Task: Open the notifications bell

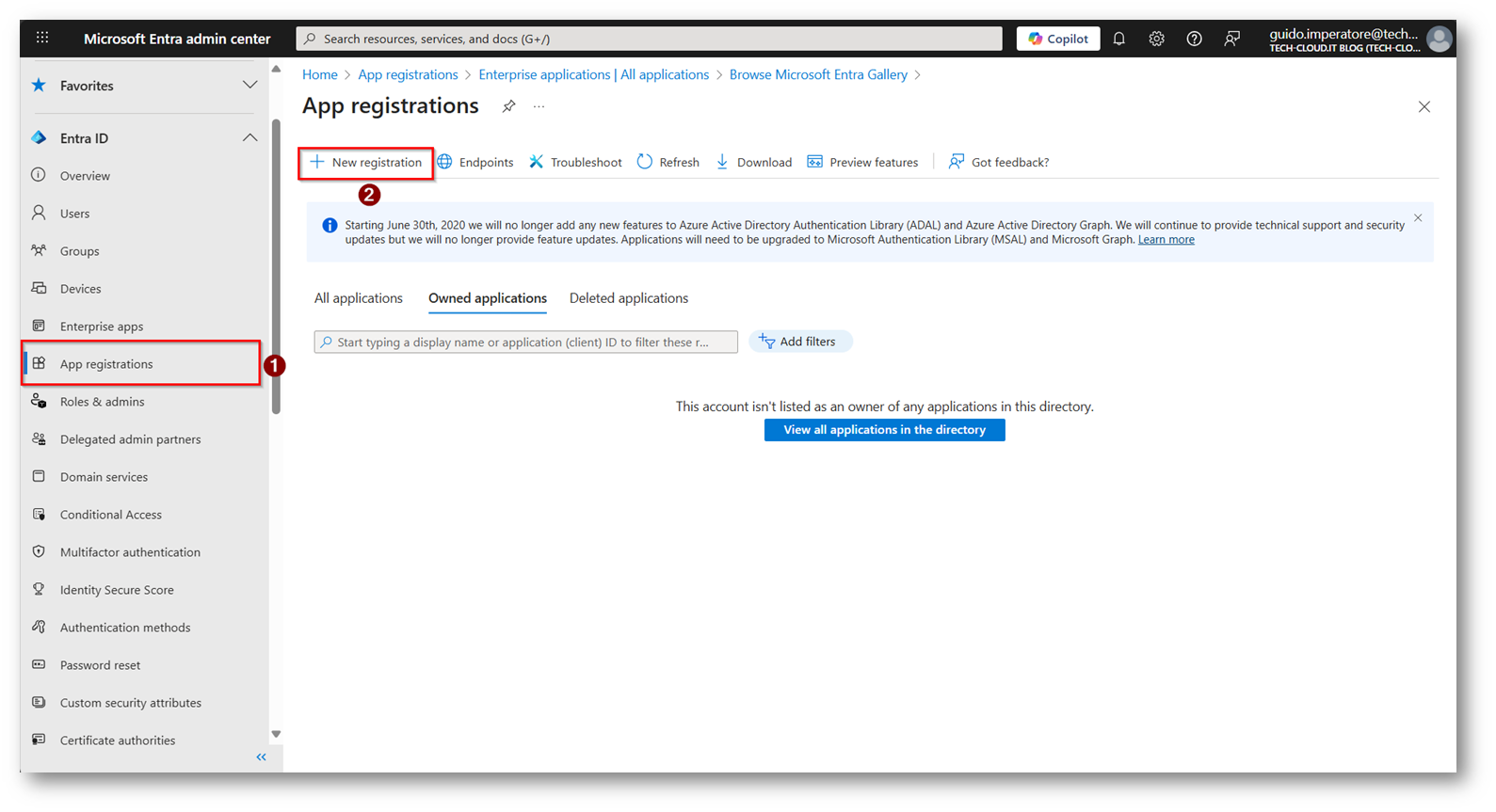Action: pyautogui.click(x=1118, y=39)
